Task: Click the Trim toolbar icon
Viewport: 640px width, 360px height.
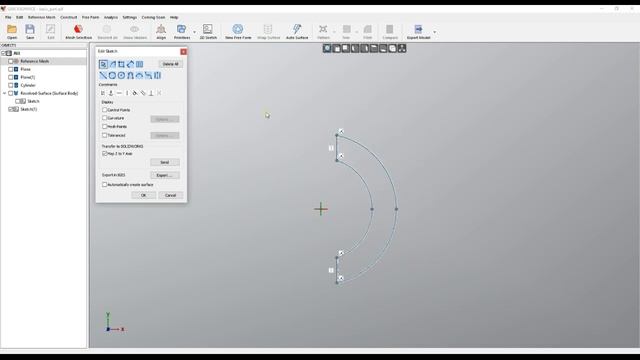Action: (346, 31)
